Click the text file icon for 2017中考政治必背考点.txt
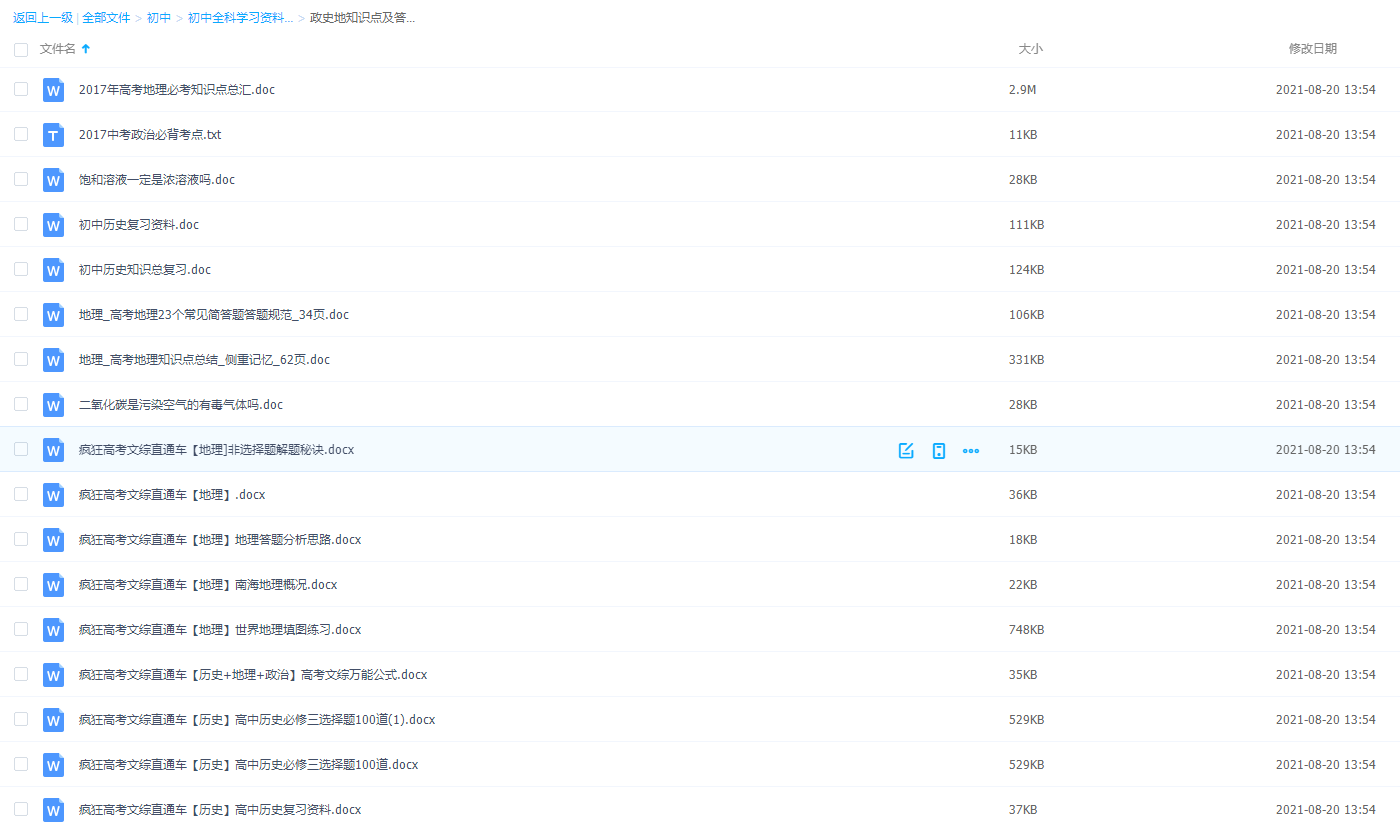 pyautogui.click(x=53, y=135)
